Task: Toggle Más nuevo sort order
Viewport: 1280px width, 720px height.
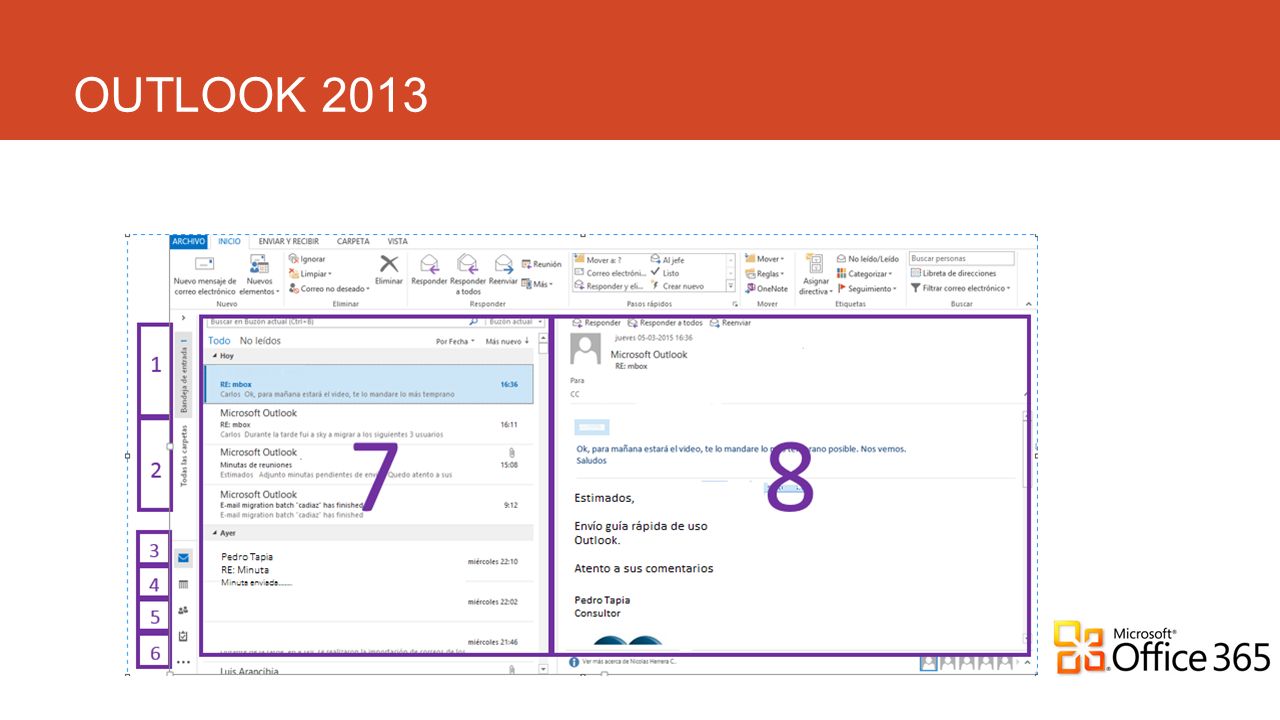Action: 507,341
